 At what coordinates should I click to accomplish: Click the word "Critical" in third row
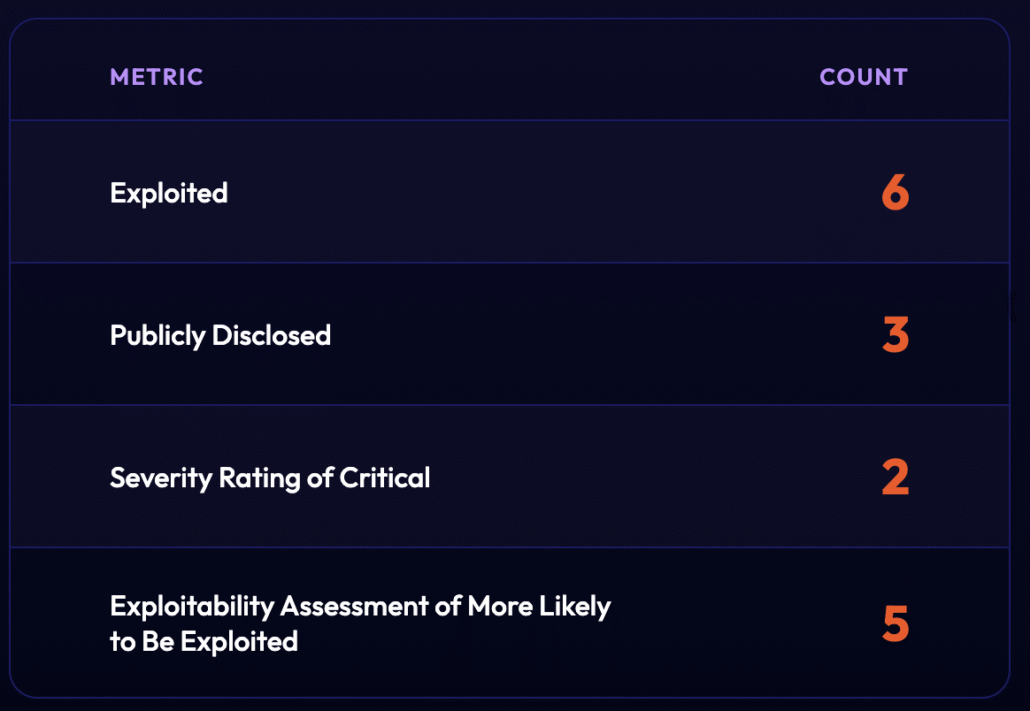385,478
